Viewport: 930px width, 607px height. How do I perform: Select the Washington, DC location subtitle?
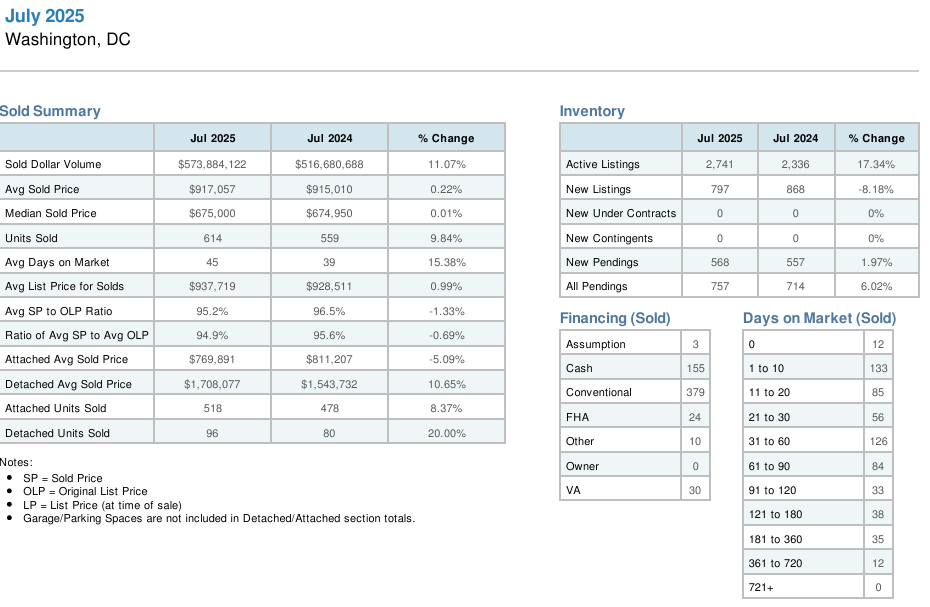pyautogui.click(x=68, y=40)
